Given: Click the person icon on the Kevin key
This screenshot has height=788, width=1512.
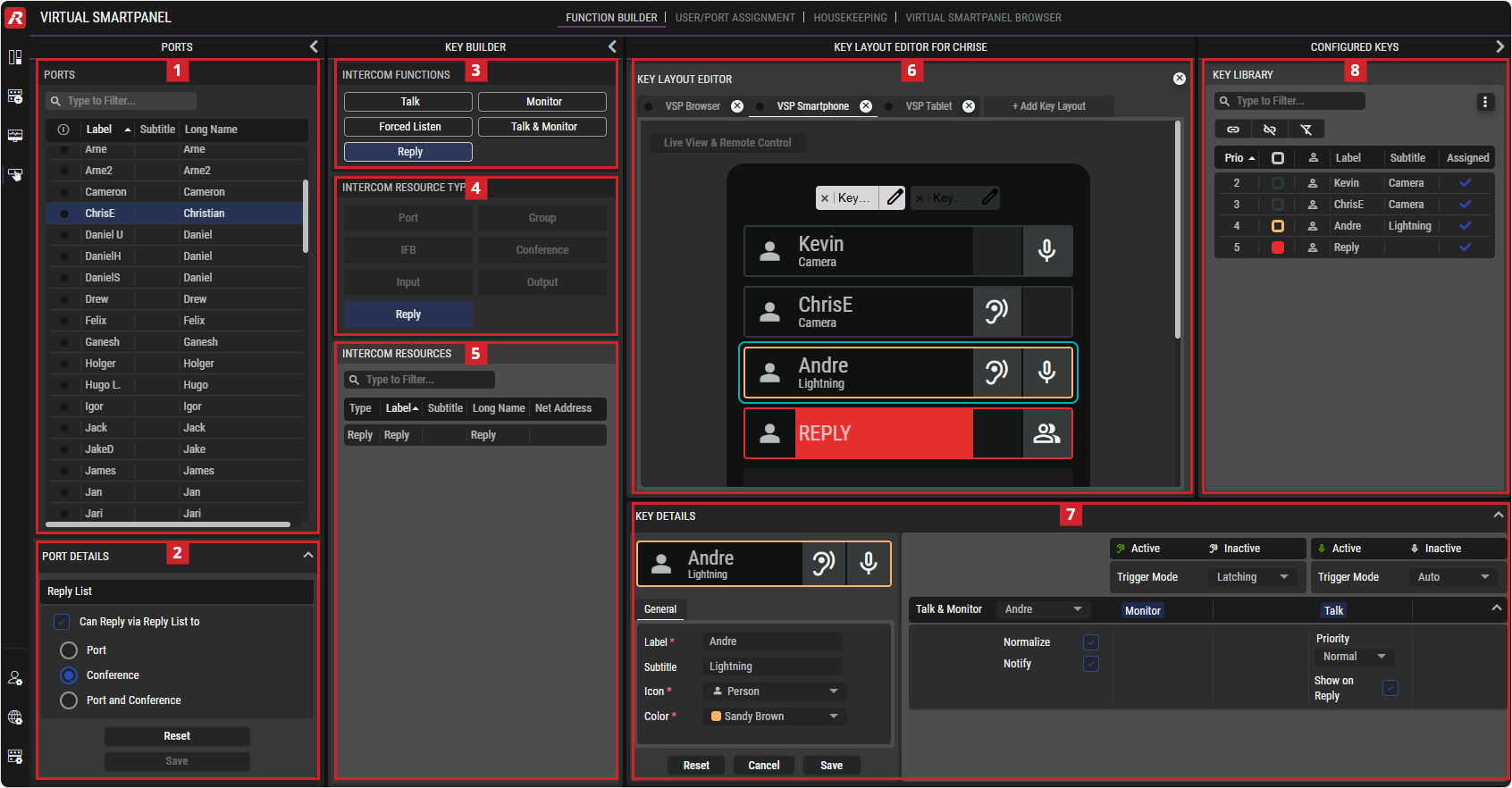Looking at the screenshot, I should (x=769, y=252).
